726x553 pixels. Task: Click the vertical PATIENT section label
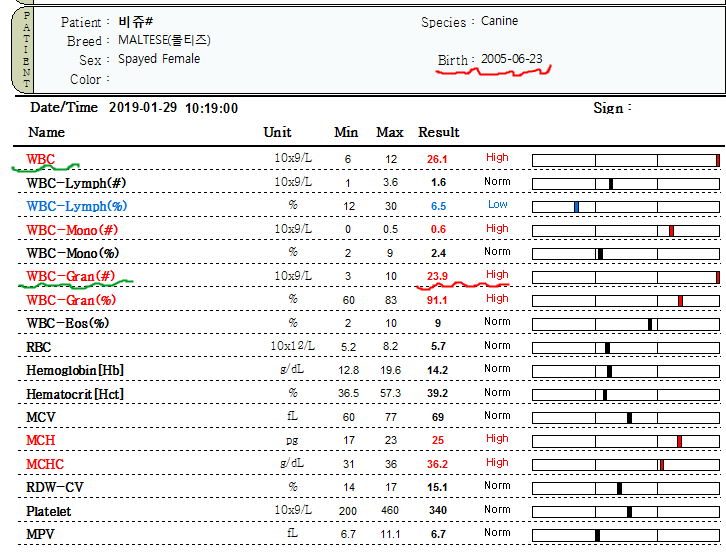click(x=26, y=50)
